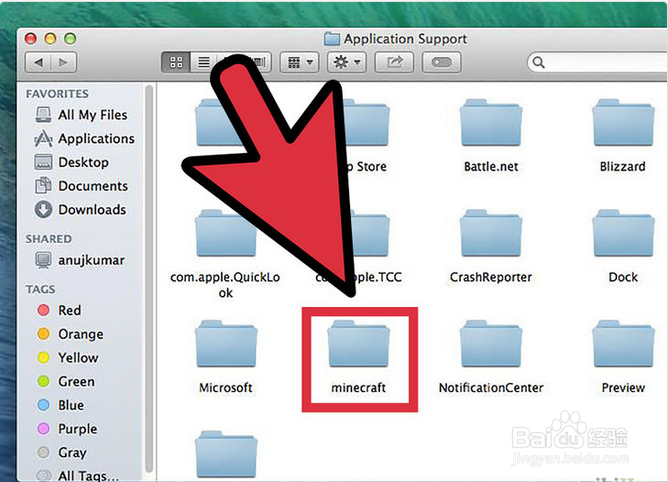Screen dimensions: 668x482
Task: Open Documents in sidebar
Action: point(81,186)
